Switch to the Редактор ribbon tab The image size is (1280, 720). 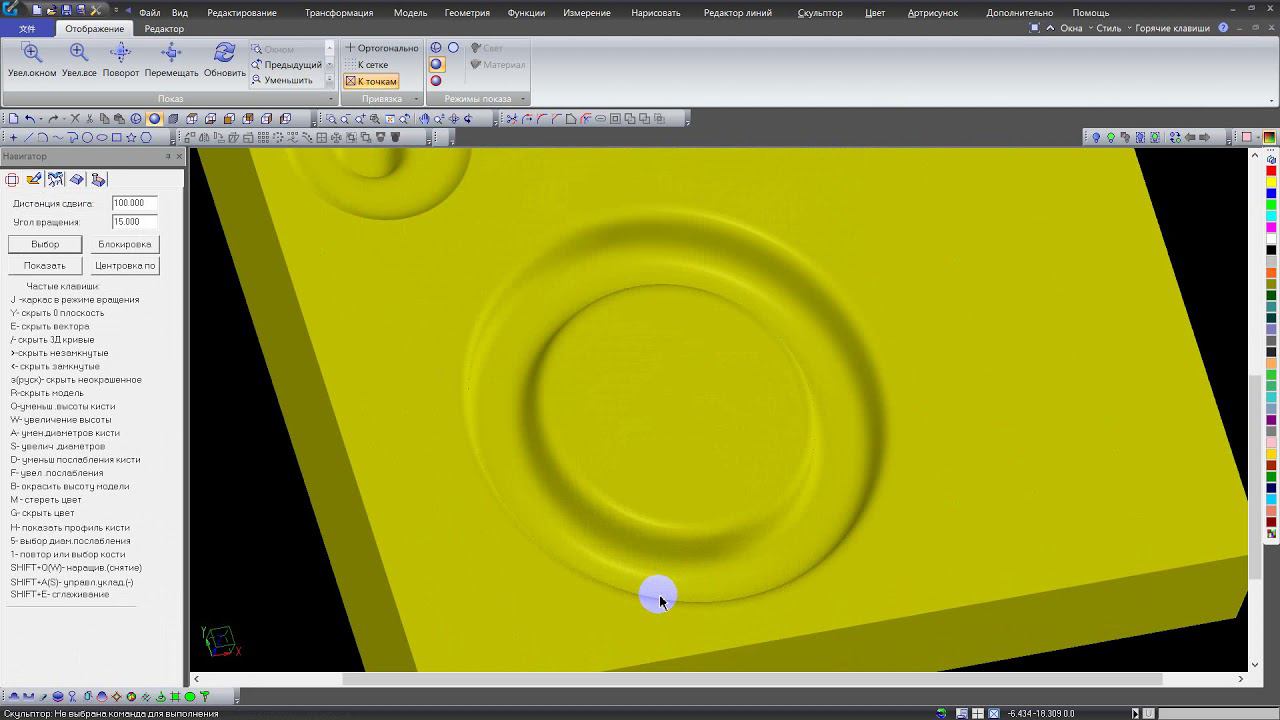click(164, 29)
